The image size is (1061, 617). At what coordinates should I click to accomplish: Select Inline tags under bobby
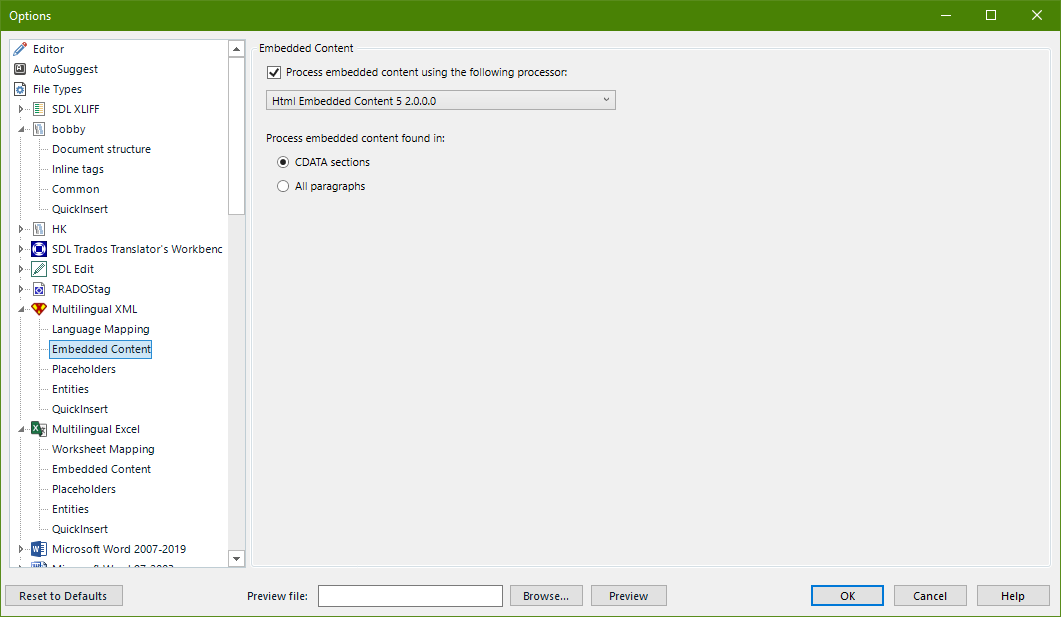tap(78, 169)
